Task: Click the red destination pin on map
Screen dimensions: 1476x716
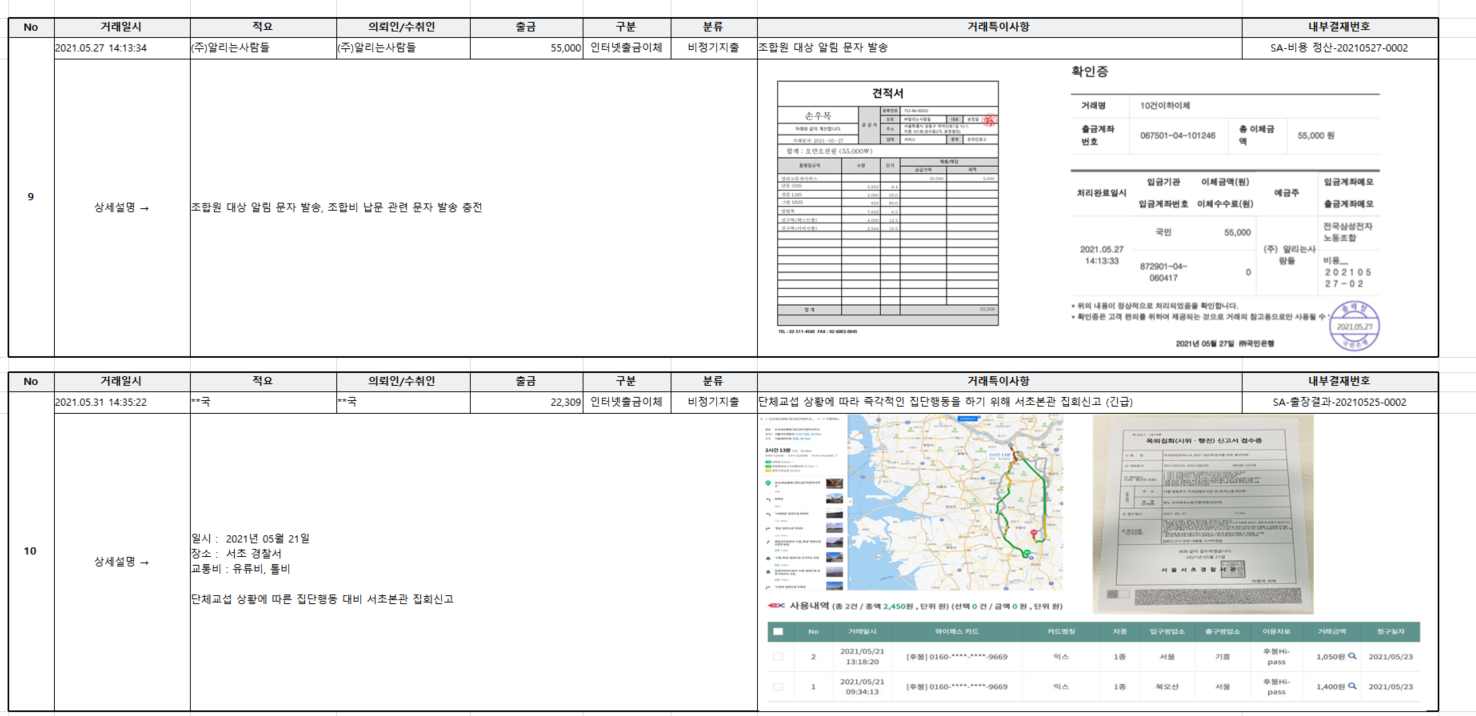Action: click(x=1034, y=534)
